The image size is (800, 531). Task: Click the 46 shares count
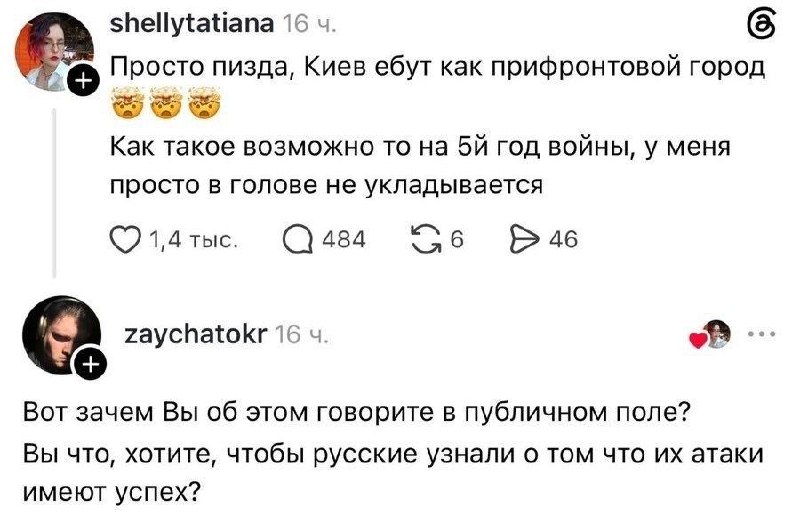pyautogui.click(x=563, y=240)
